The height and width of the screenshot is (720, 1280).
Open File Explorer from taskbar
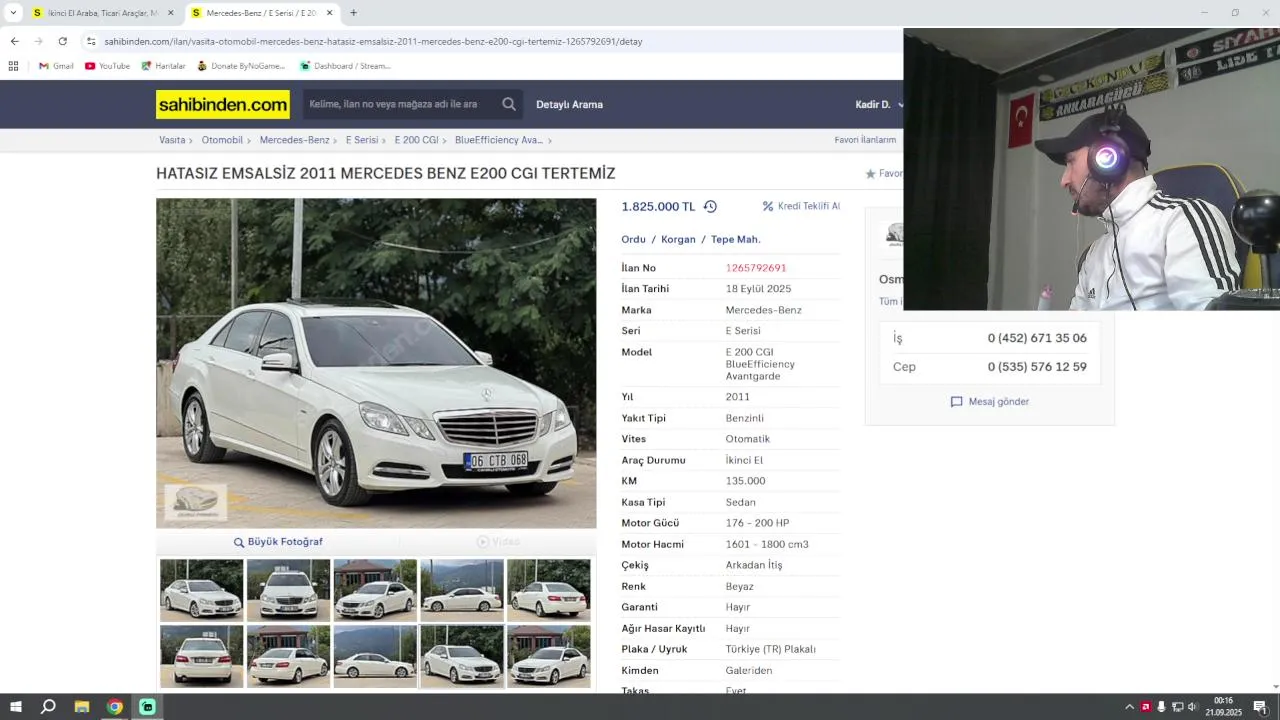[x=82, y=707]
